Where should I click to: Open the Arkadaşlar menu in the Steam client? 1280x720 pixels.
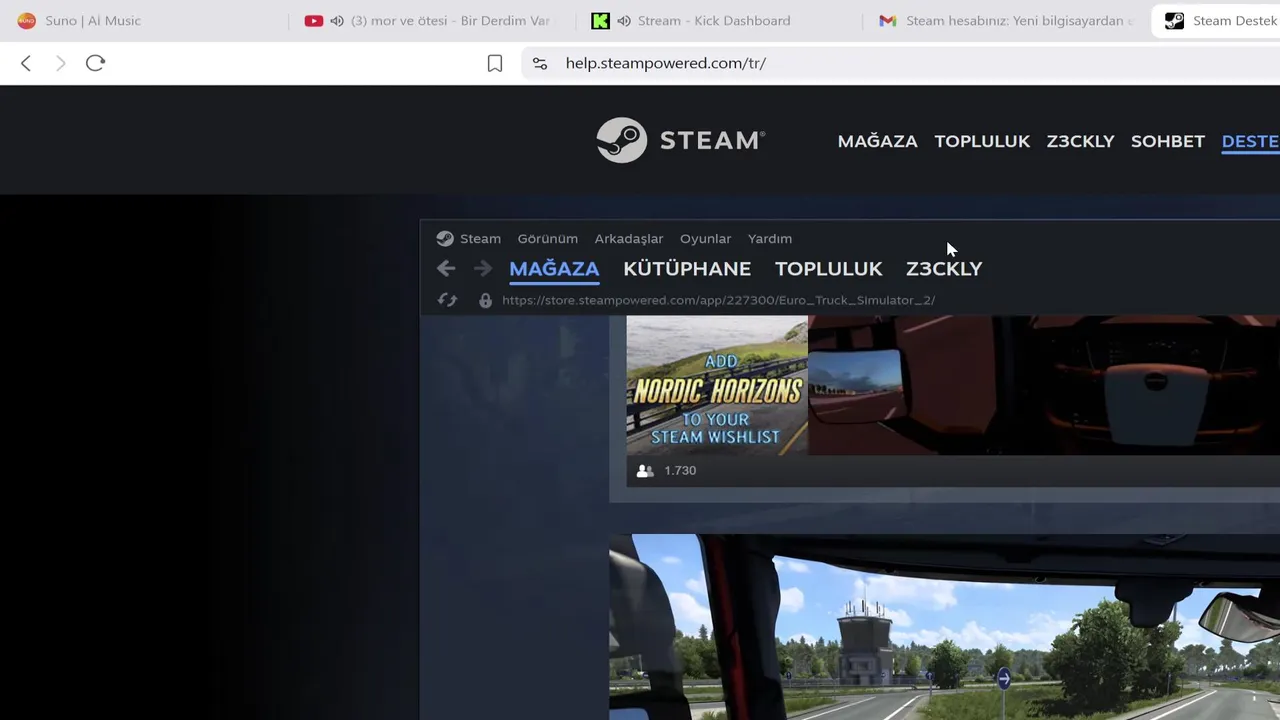point(629,239)
